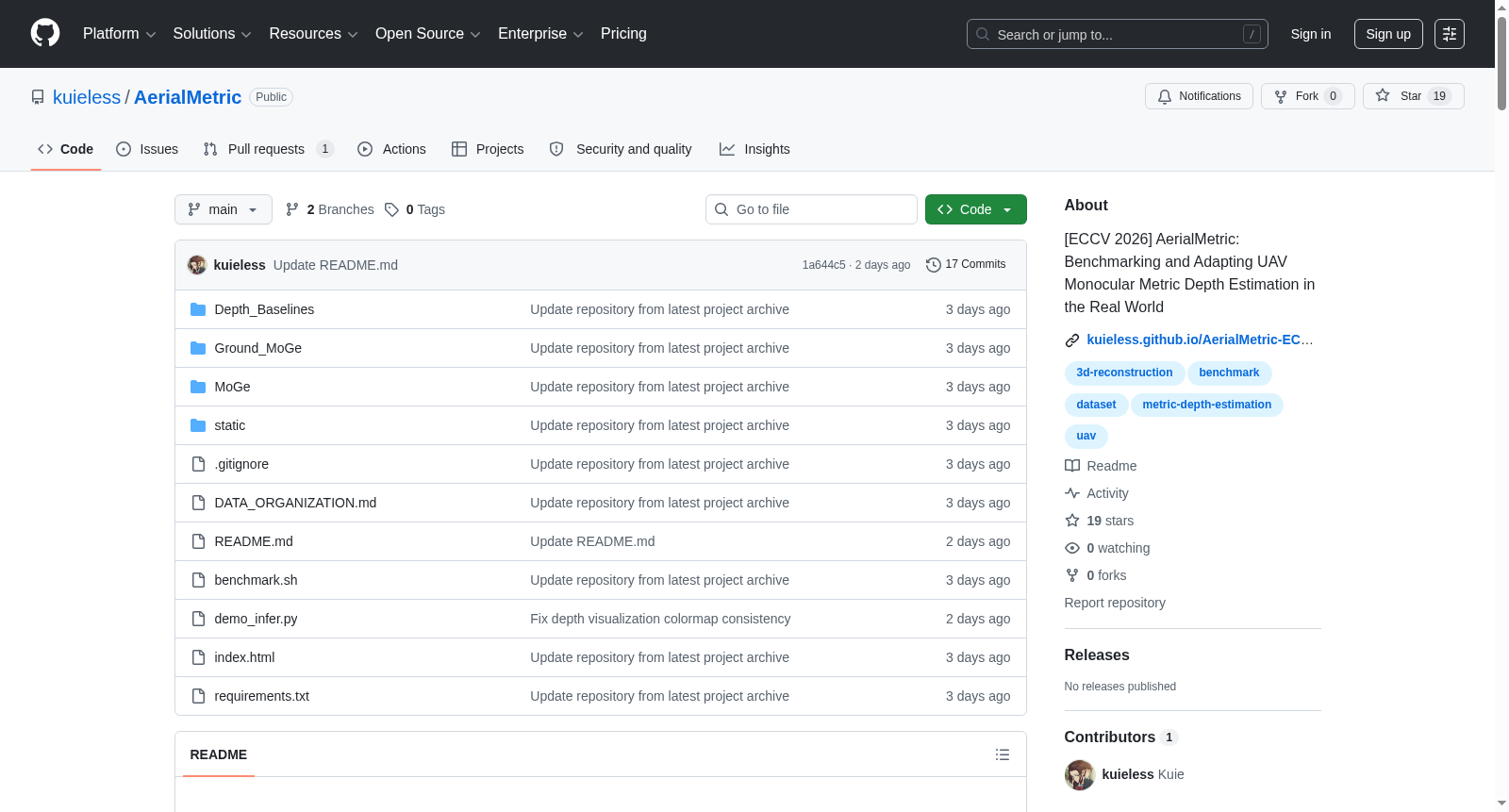Switch to Security and quality tab

tap(621, 149)
